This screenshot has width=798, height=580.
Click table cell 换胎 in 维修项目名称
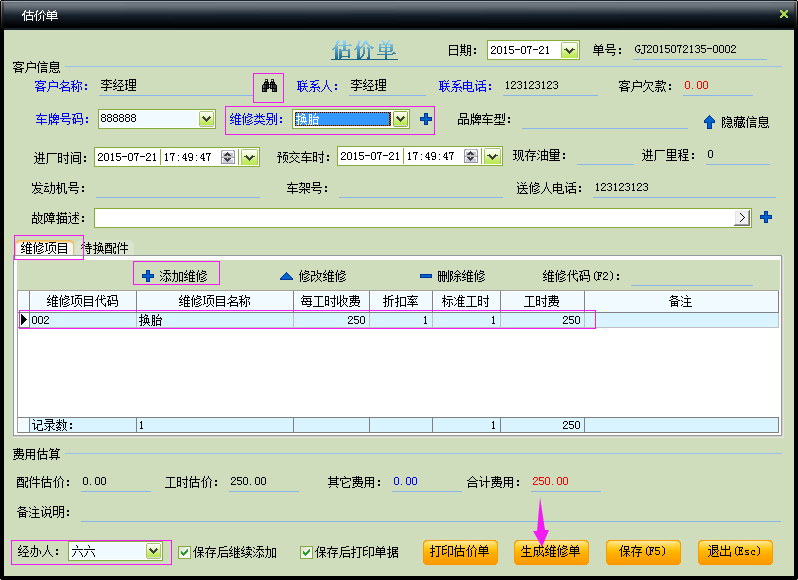(215, 320)
